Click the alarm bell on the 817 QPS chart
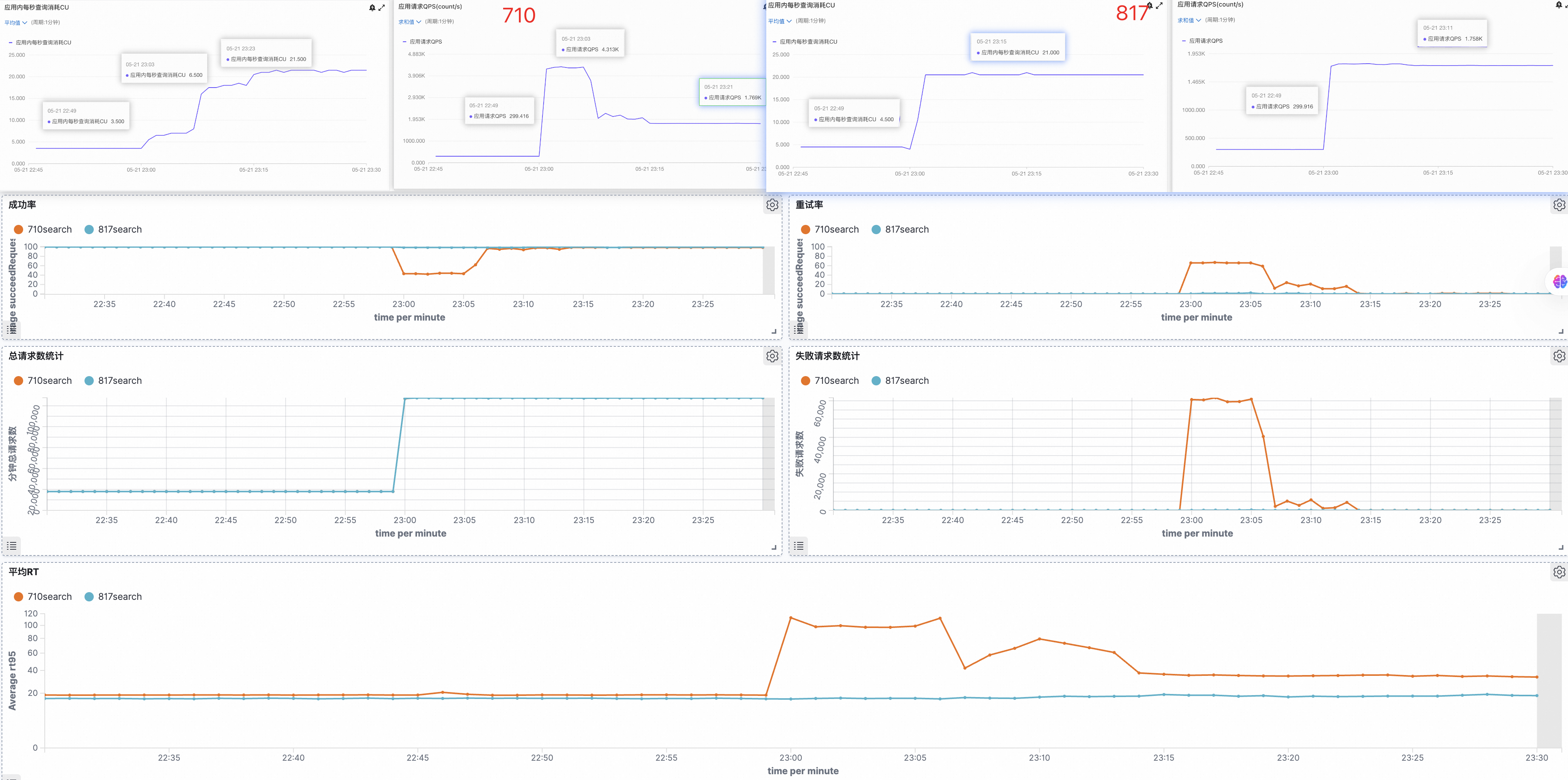The height and width of the screenshot is (780, 1568). tap(1559, 4)
